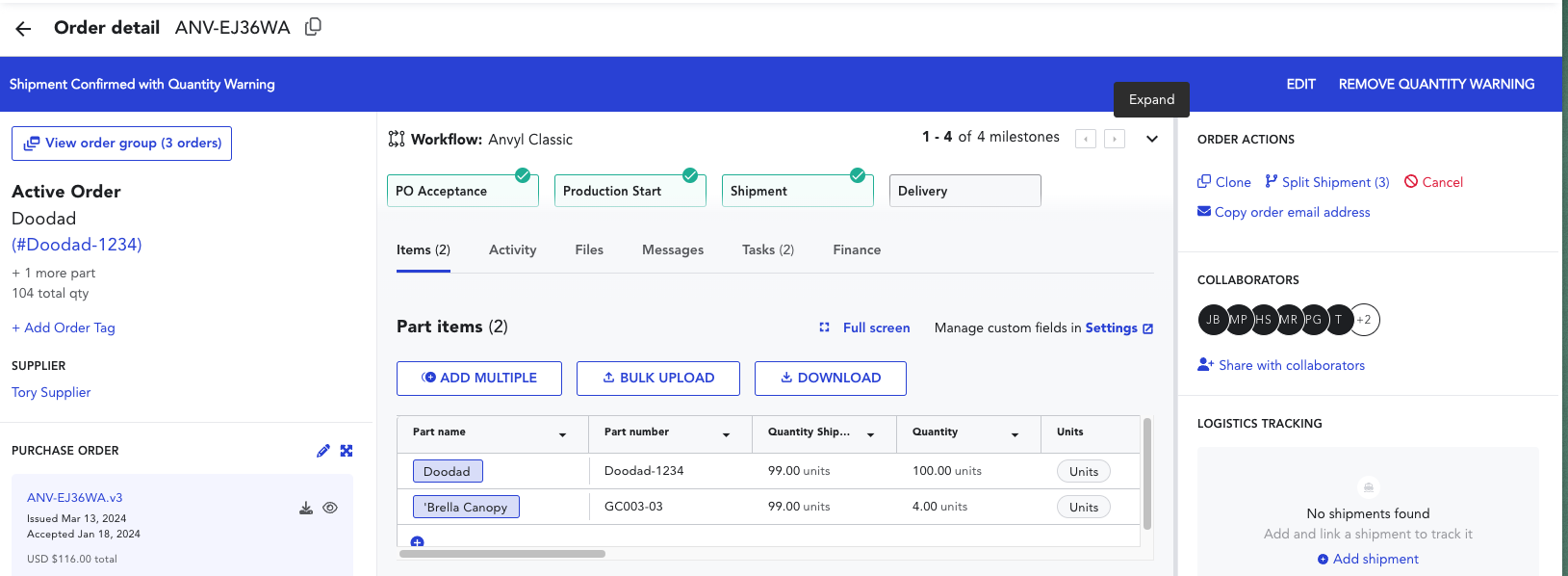Click View order group (3 orders)

121,144
